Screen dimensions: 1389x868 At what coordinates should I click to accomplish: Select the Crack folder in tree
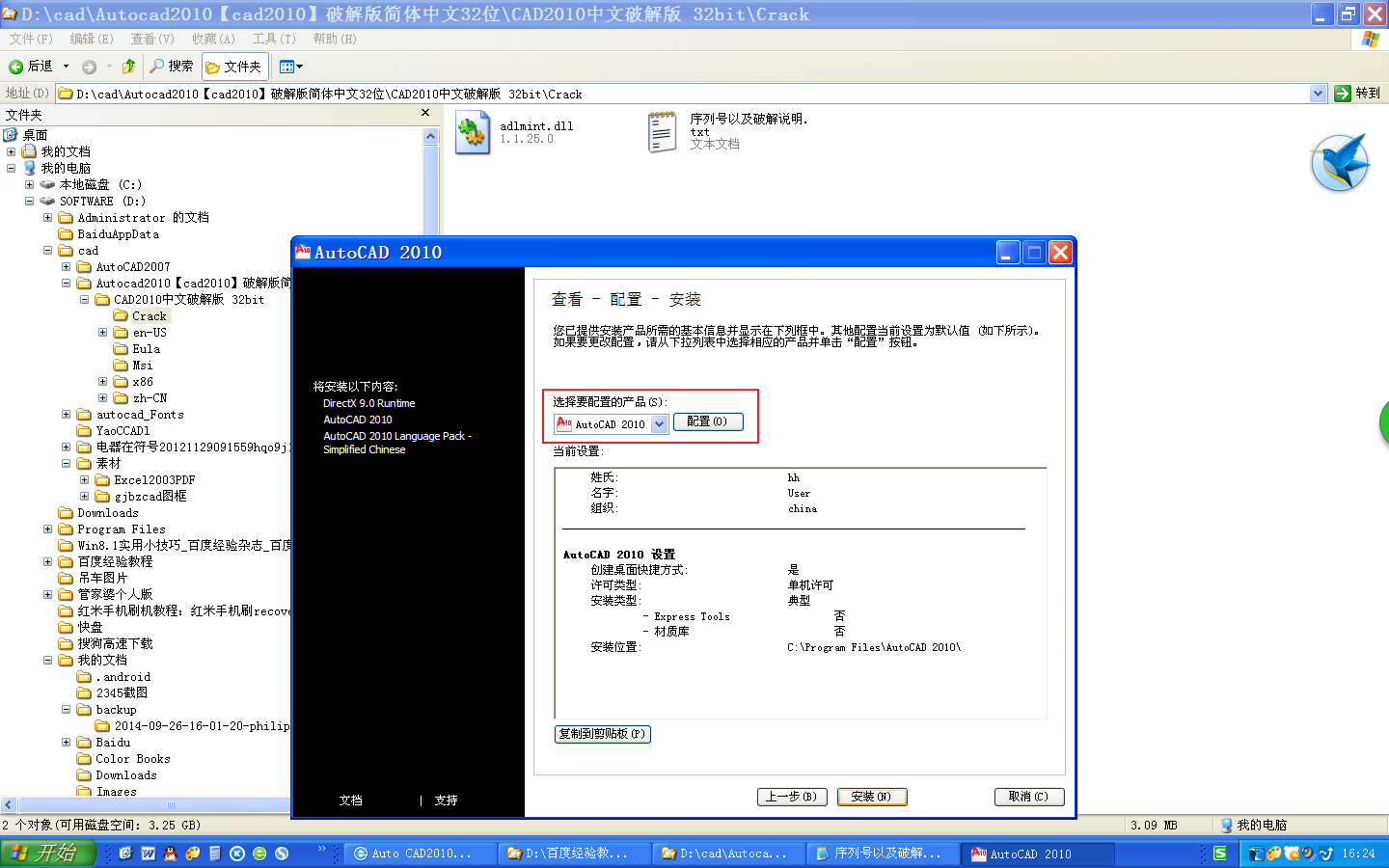click(x=150, y=316)
